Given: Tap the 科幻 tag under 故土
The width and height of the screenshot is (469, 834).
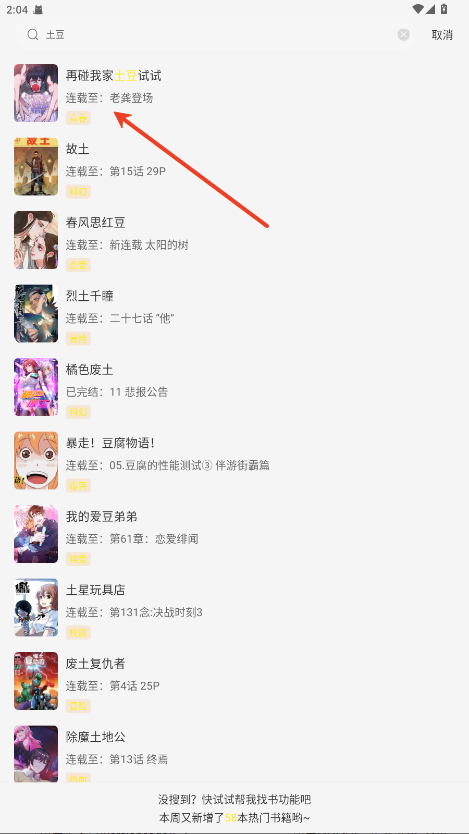Looking at the screenshot, I should click(78, 191).
